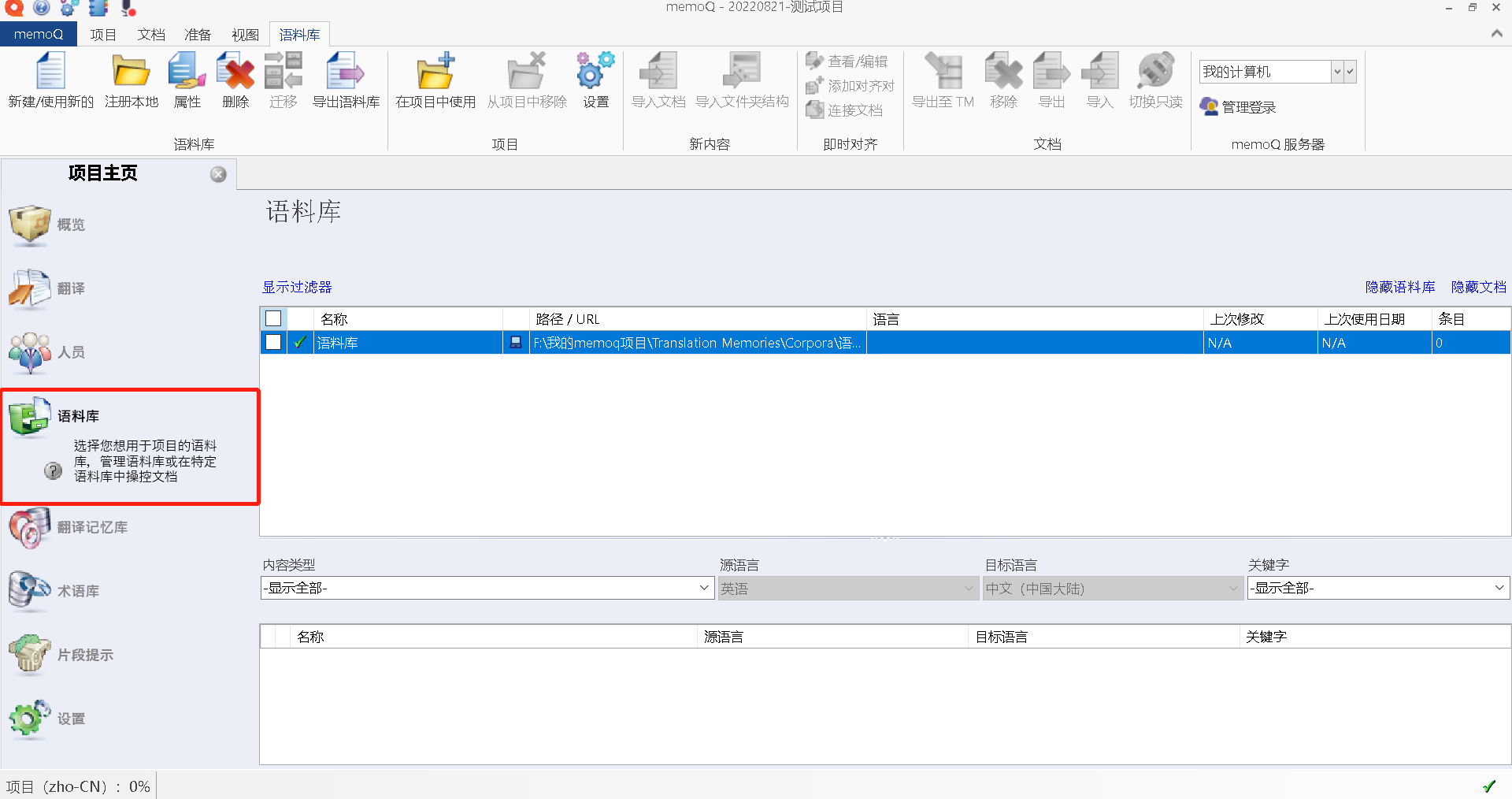Click 注册本地 folder icon

coord(132,71)
